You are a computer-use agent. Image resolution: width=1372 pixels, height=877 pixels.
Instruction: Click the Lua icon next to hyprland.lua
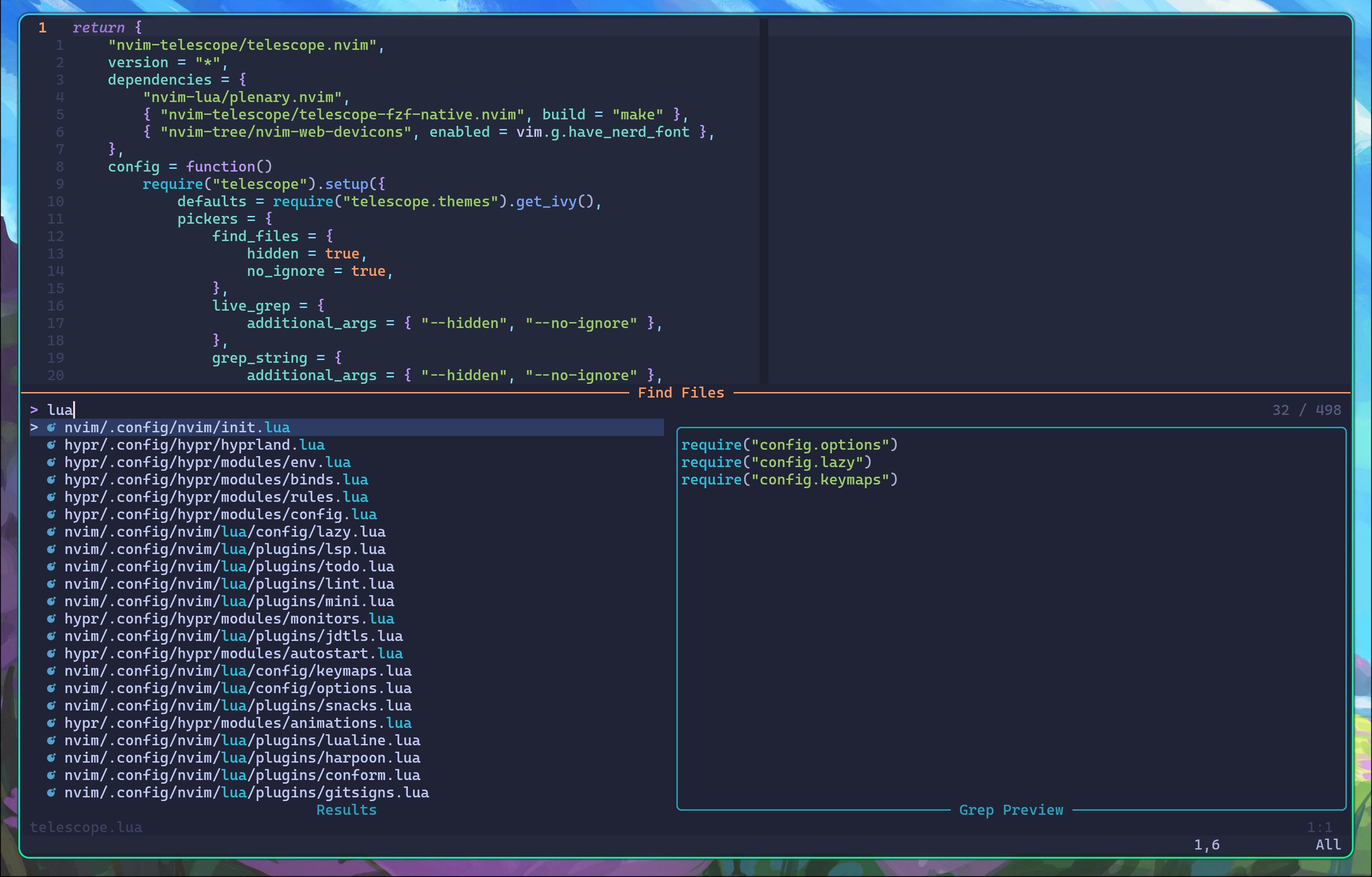pos(51,445)
